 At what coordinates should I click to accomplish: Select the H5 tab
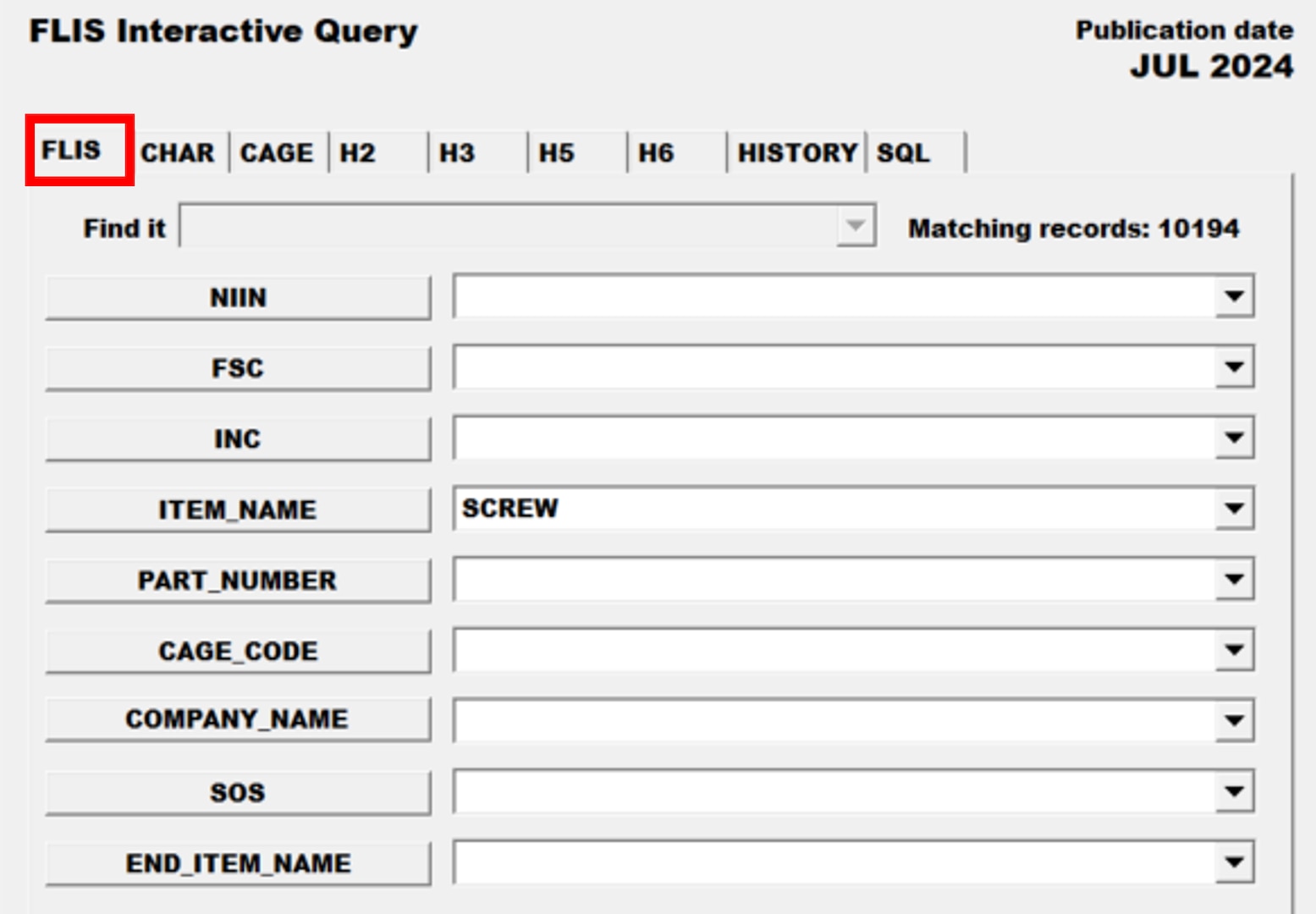(x=577, y=152)
